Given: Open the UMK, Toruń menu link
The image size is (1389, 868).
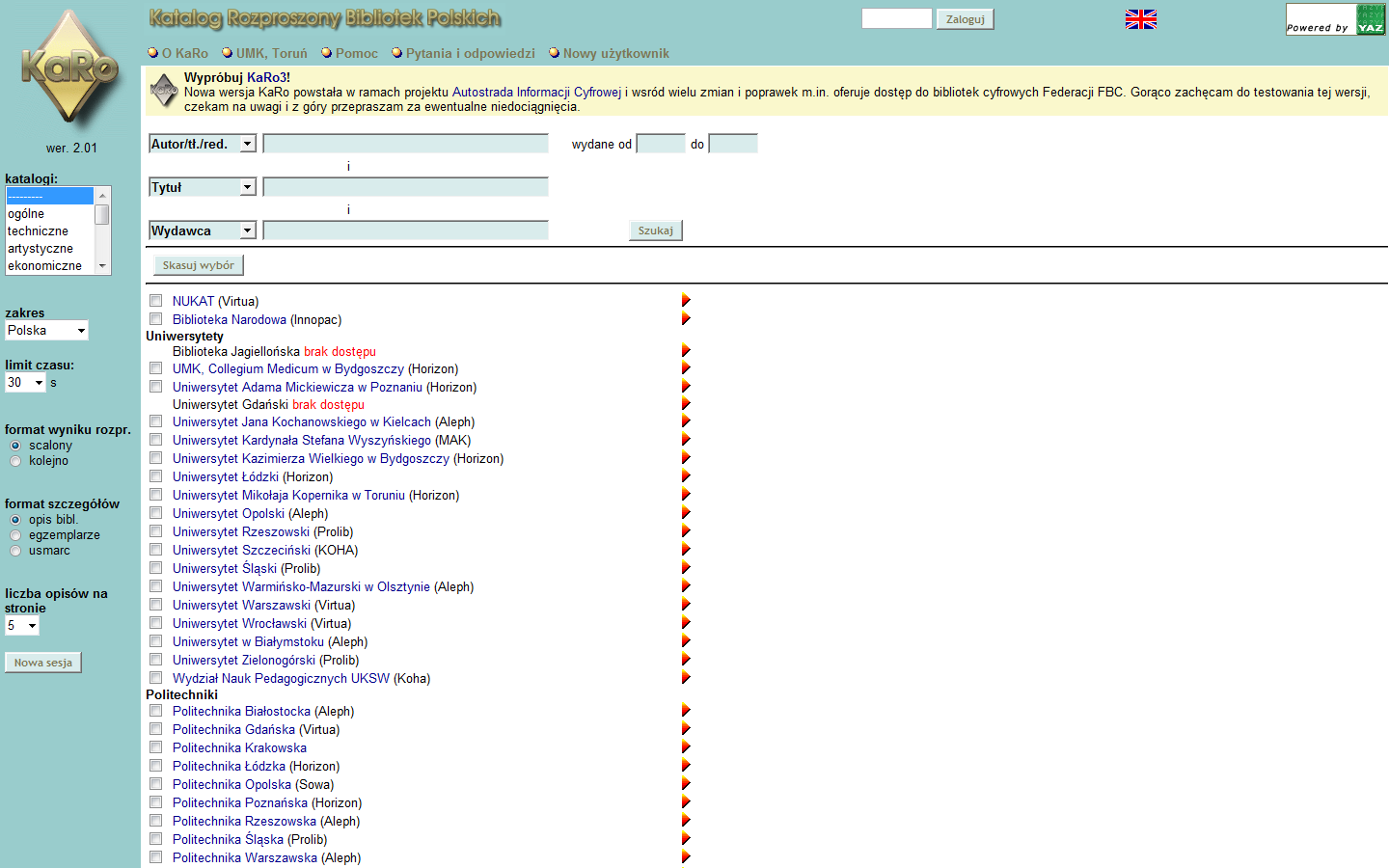Looking at the screenshot, I should [272, 53].
